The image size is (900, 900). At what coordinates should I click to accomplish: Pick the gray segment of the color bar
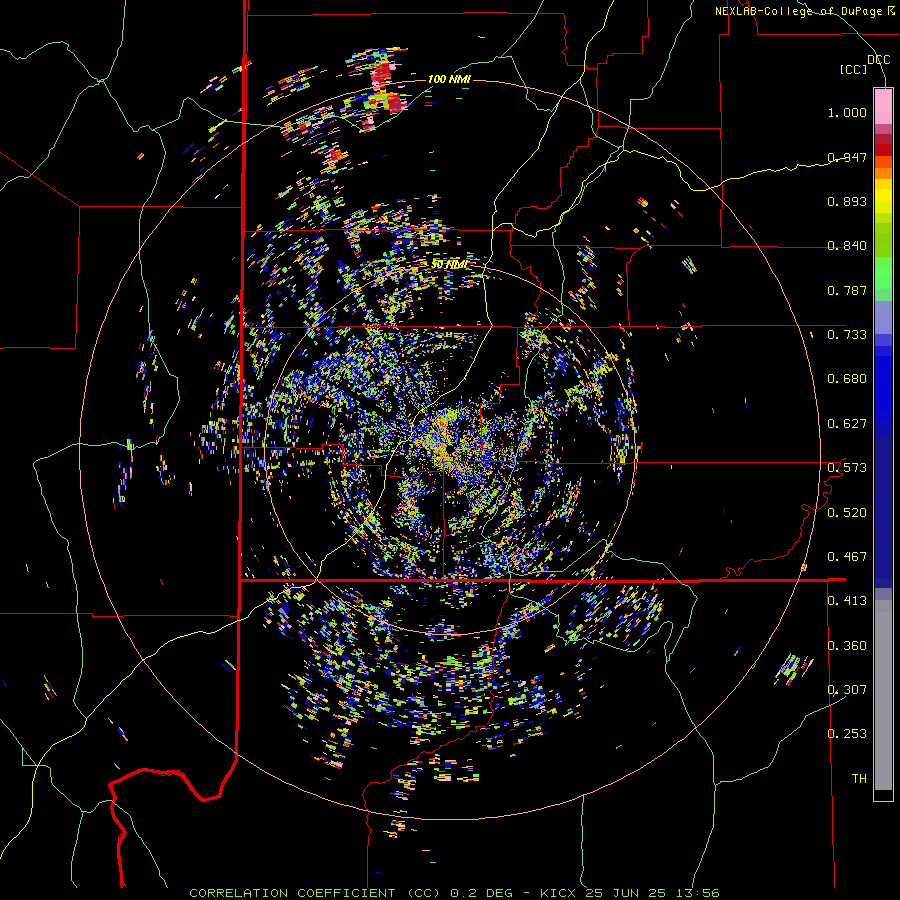[883, 695]
